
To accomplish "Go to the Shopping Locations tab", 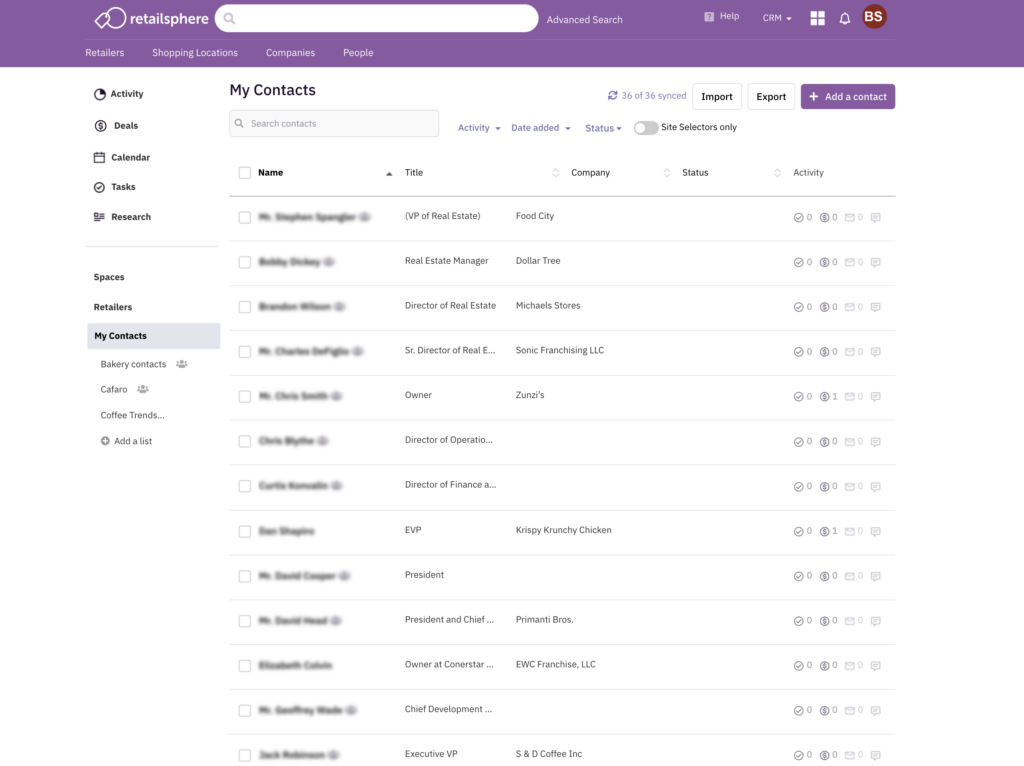I will coord(195,53).
